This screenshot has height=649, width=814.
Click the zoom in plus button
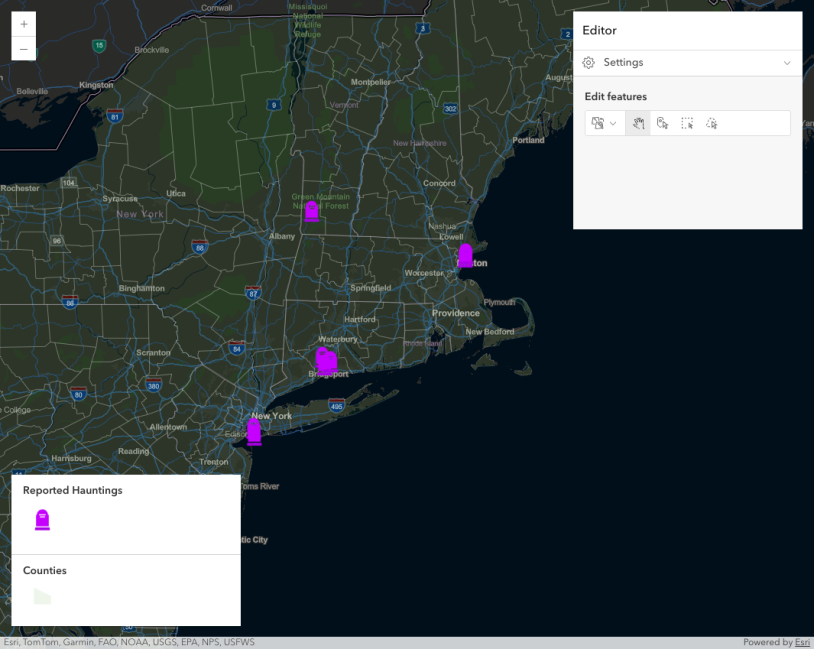23,24
